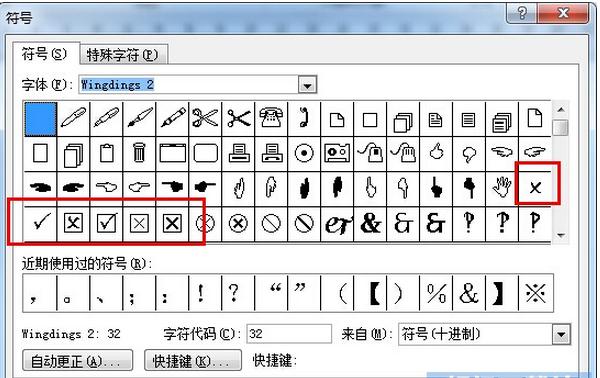The image size is (600, 378).
Task: Choose the window frame symbol
Action: click(x=172, y=154)
